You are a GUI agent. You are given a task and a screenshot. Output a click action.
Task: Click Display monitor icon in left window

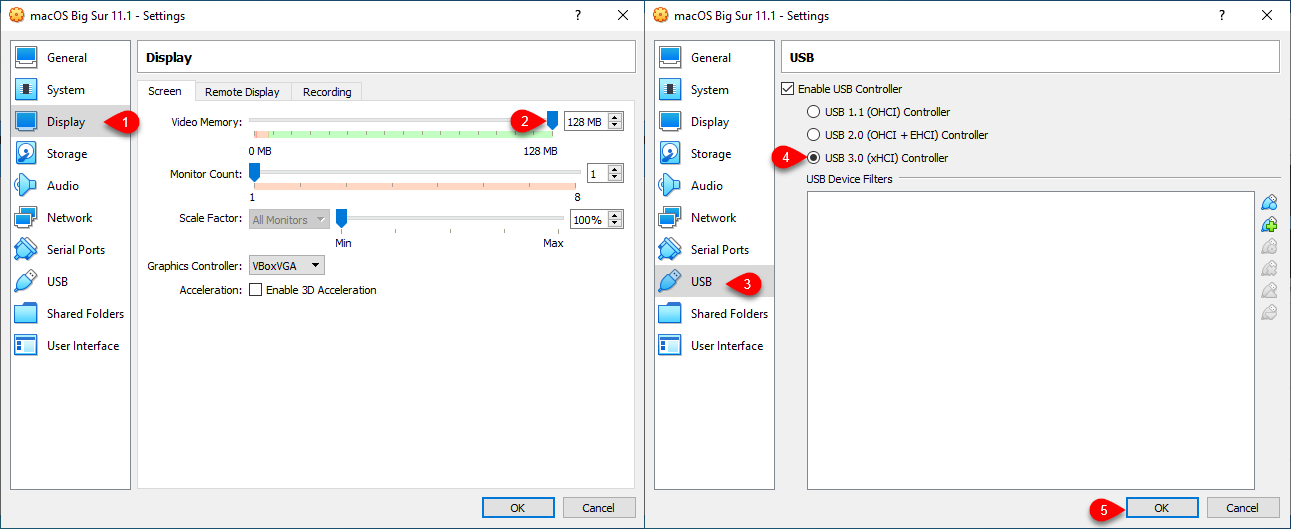[x=26, y=122]
